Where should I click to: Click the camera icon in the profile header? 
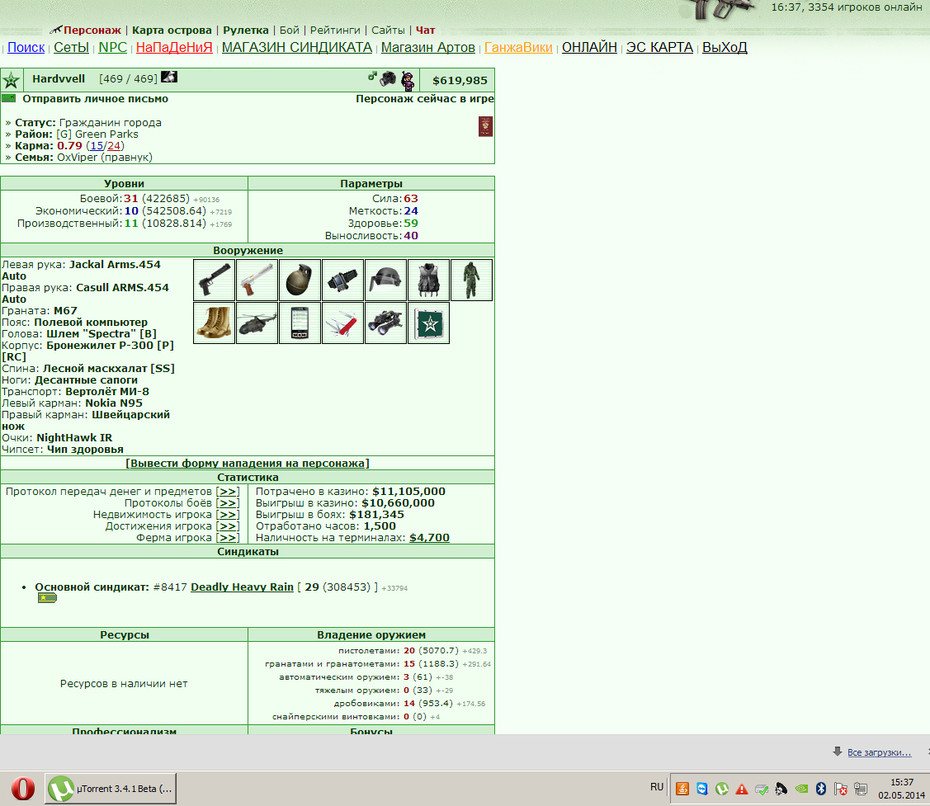[x=388, y=78]
